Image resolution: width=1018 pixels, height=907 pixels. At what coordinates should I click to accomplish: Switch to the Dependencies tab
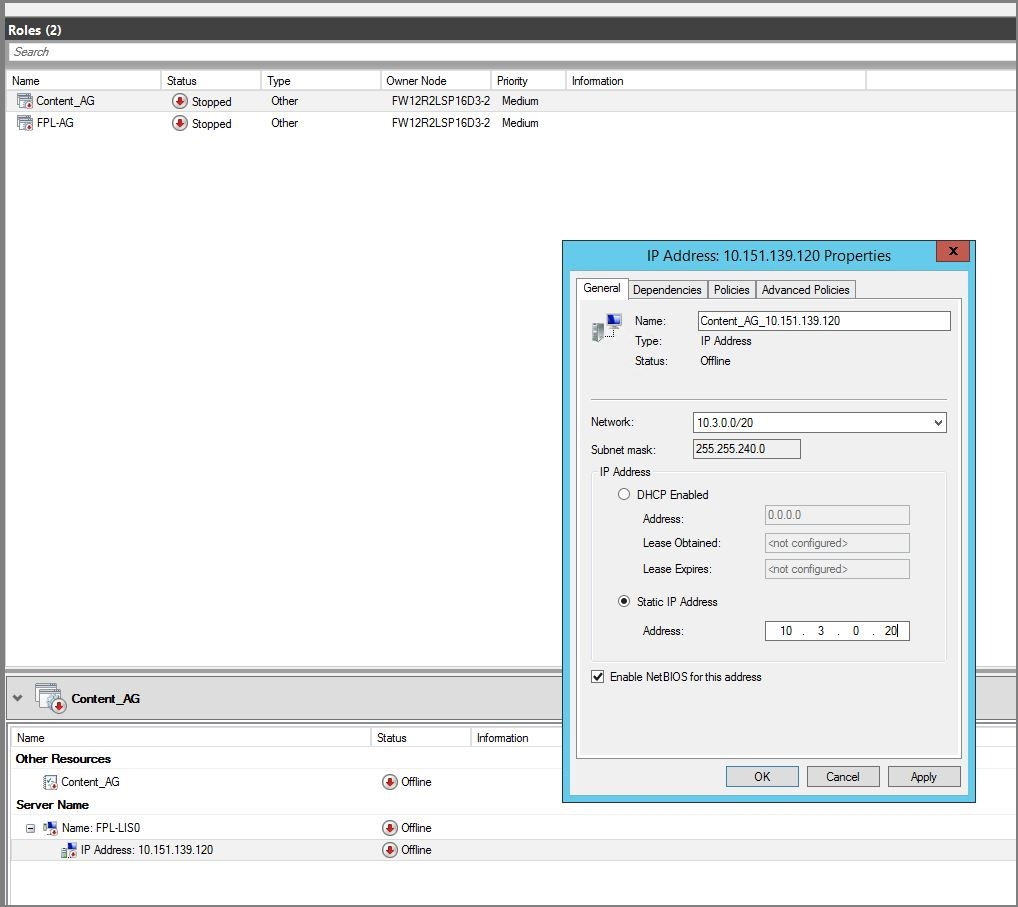[667, 290]
